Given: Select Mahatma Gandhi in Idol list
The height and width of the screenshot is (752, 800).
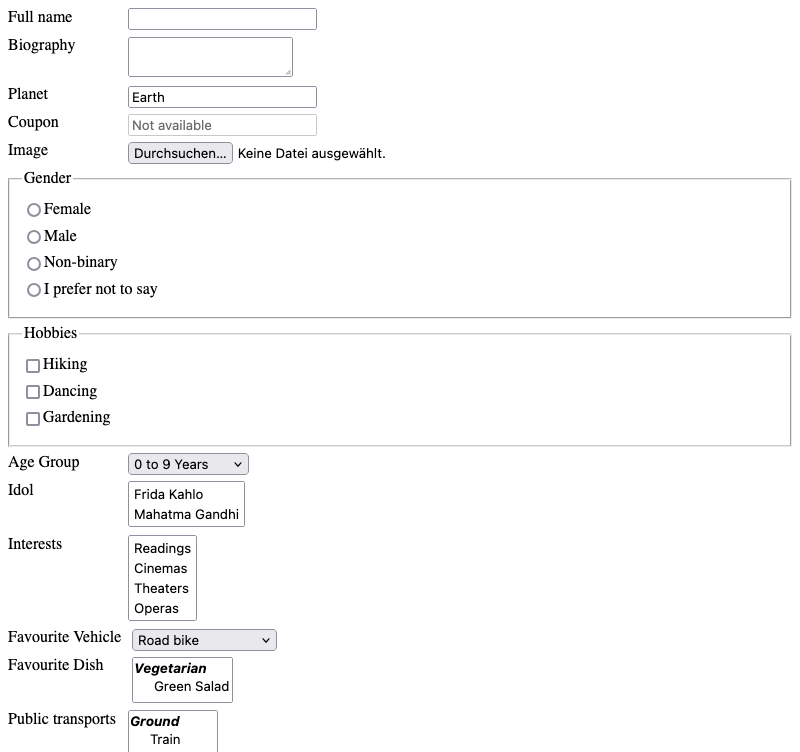Looking at the screenshot, I should click(x=186, y=514).
